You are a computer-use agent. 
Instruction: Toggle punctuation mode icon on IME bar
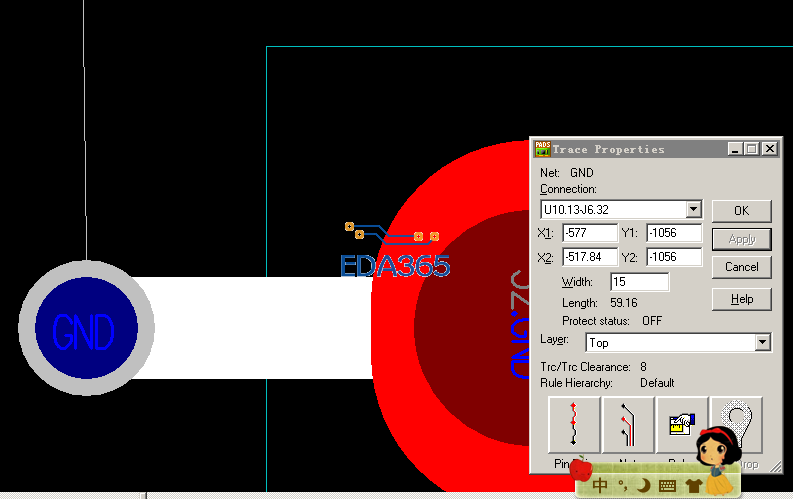coord(623,485)
